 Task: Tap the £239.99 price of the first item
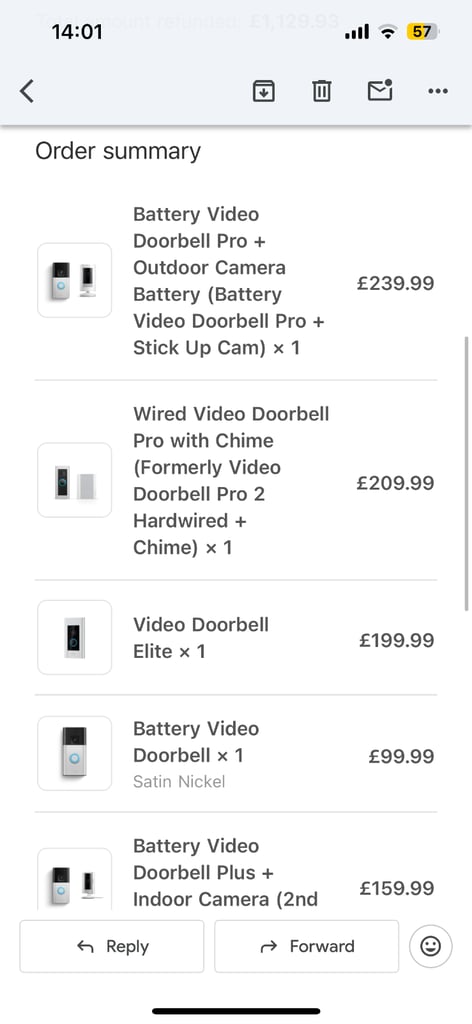[396, 283]
